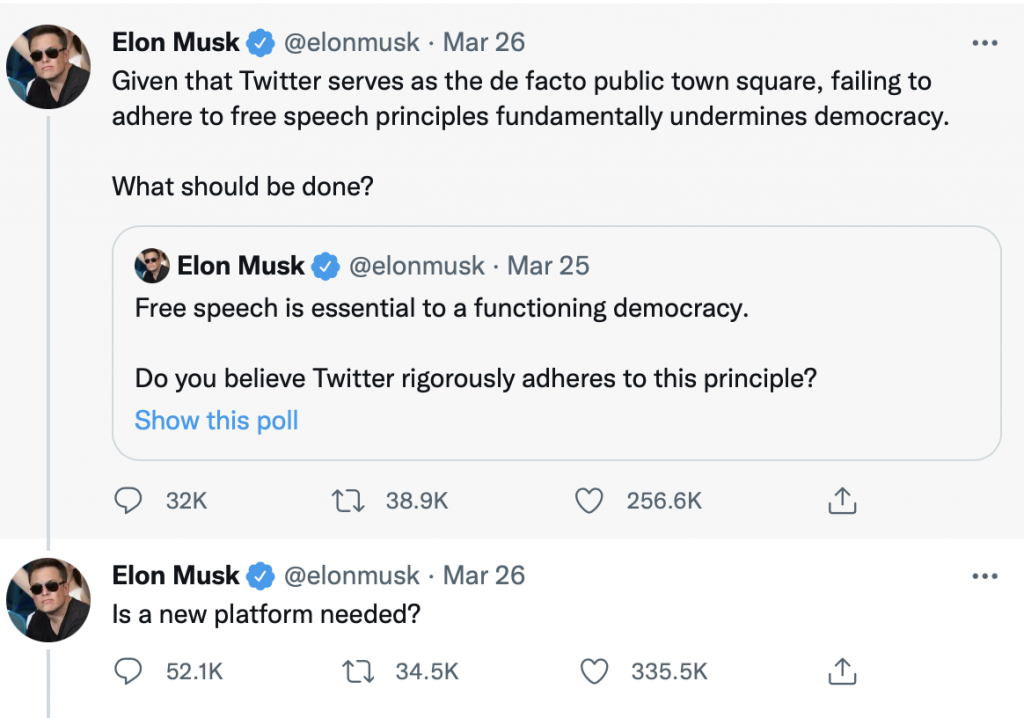
Task: Like the tweet with 335.5K likes
Action: pos(594,671)
